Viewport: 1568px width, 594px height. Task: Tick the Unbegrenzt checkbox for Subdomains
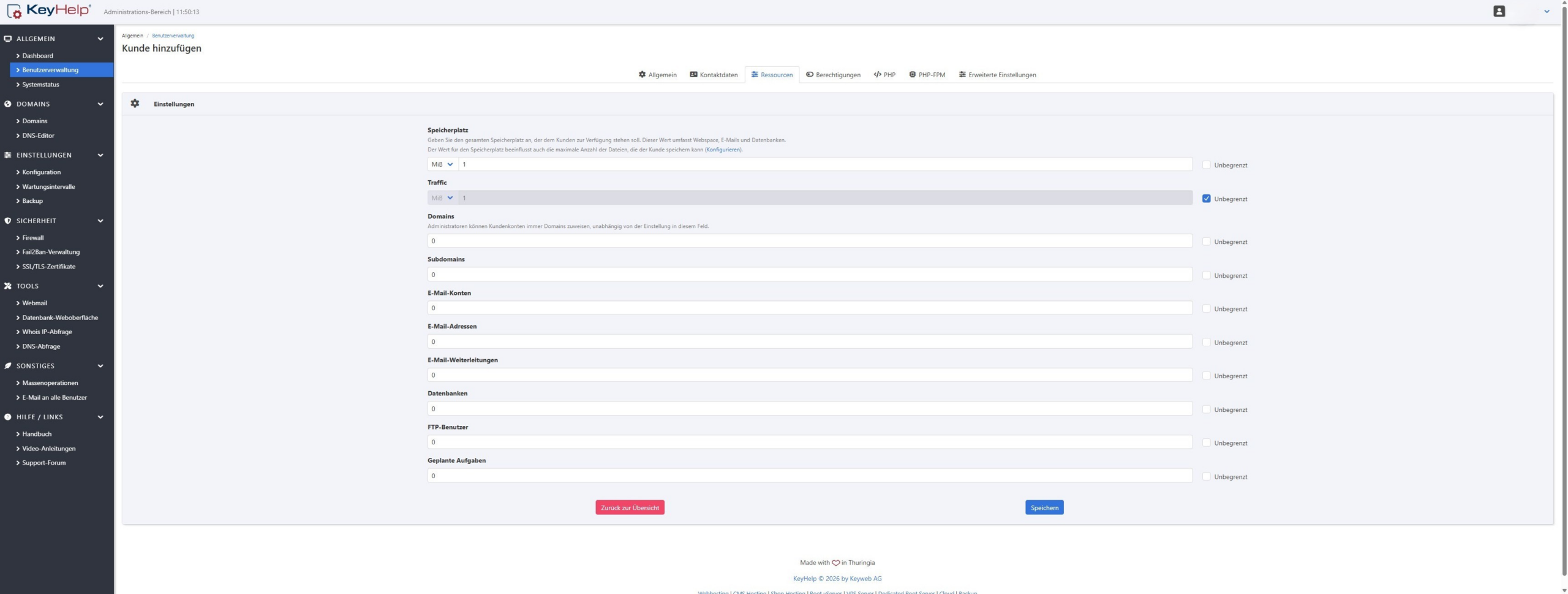click(1206, 275)
